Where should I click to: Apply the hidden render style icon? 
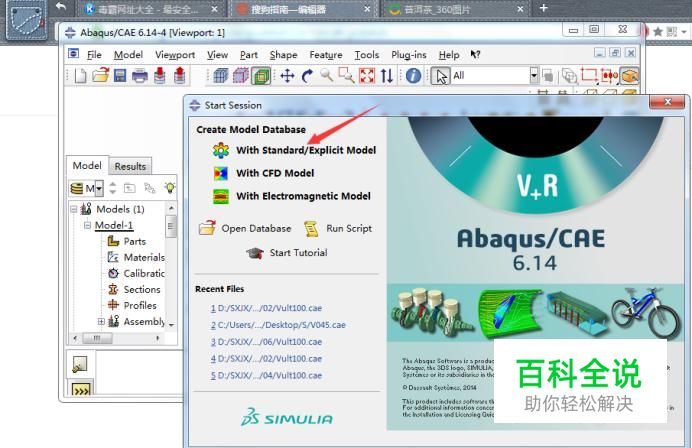click(x=241, y=76)
